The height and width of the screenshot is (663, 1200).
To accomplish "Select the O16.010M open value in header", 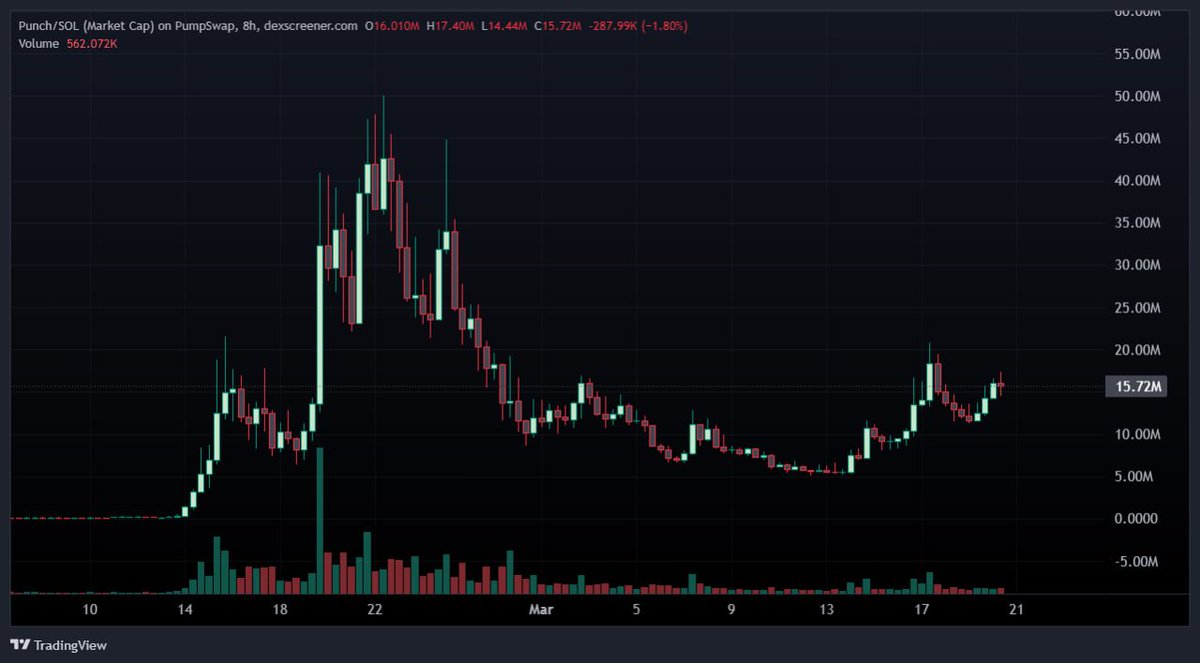I will click(x=394, y=26).
